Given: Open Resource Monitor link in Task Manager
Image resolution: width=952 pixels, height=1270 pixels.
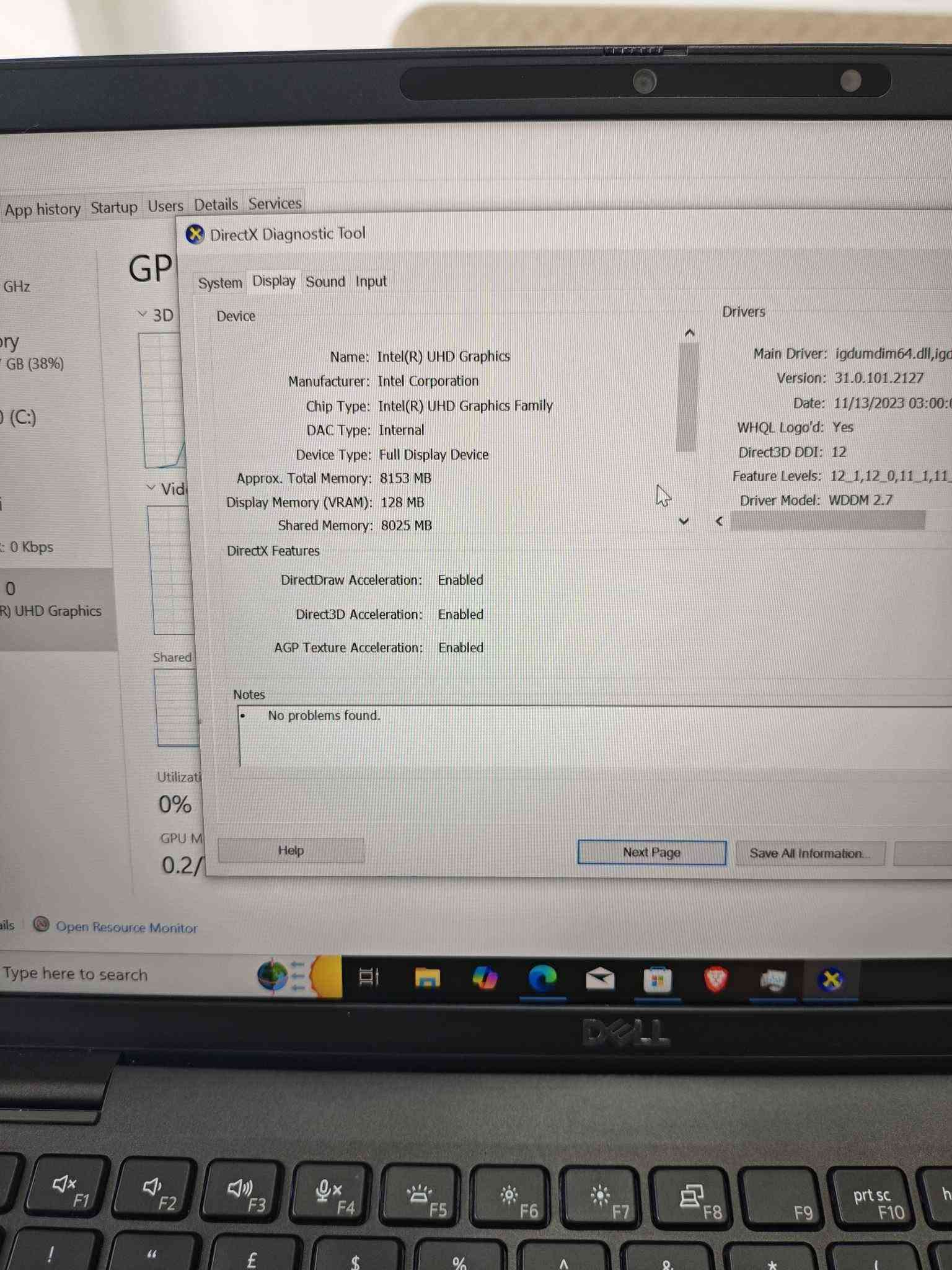Looking at the screenshot, I should click(126, 928).
